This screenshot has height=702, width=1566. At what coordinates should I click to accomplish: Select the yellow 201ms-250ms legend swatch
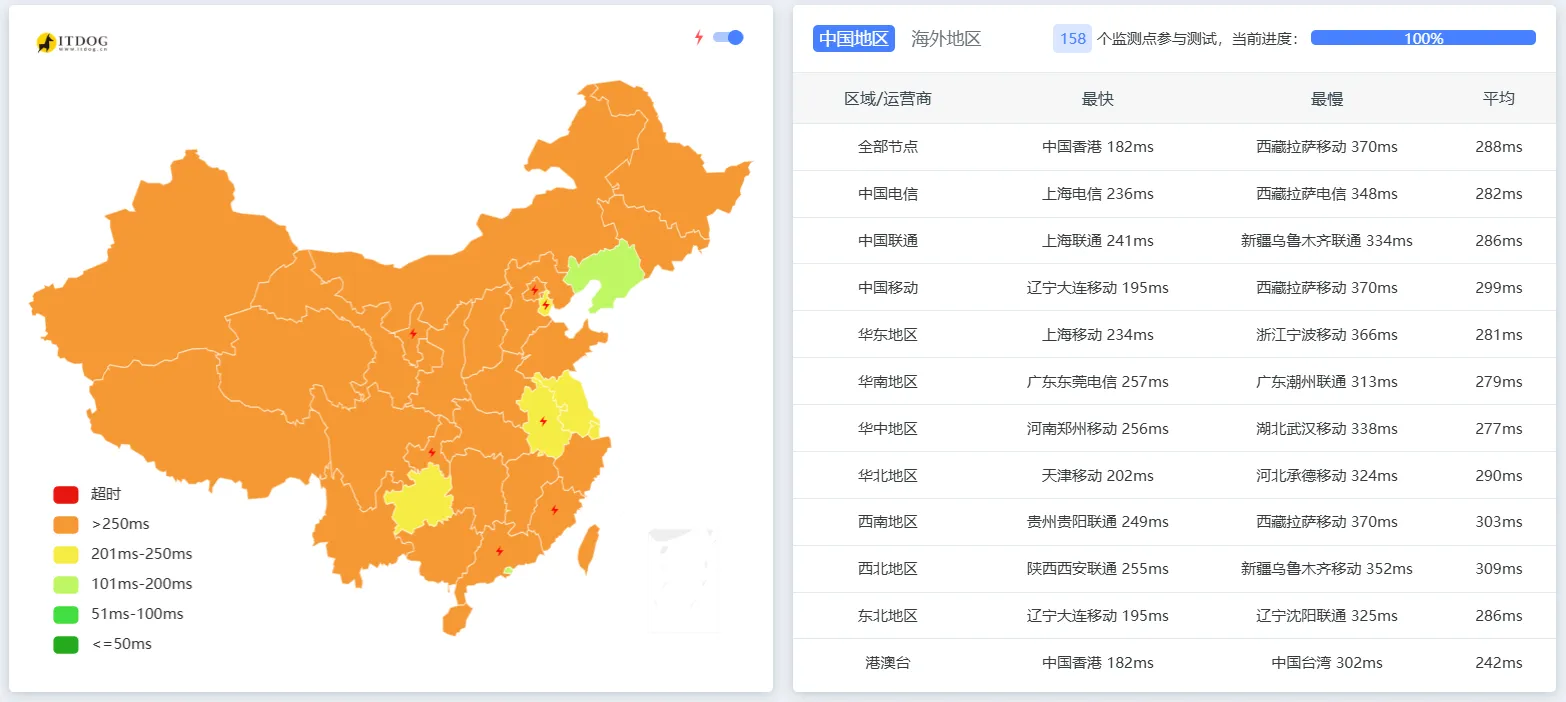tap(63, 553)
